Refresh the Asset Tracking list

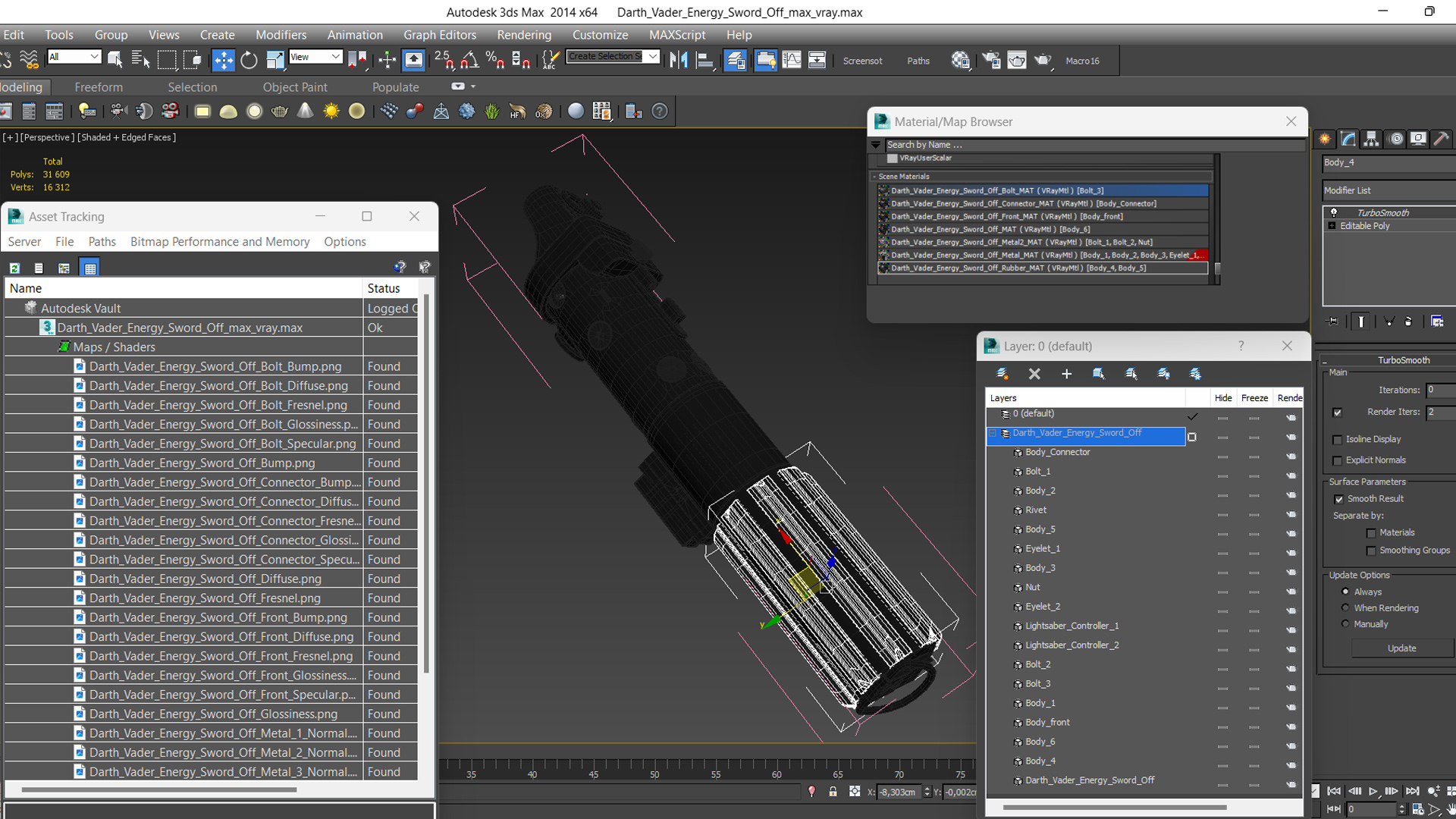[14, 268]
